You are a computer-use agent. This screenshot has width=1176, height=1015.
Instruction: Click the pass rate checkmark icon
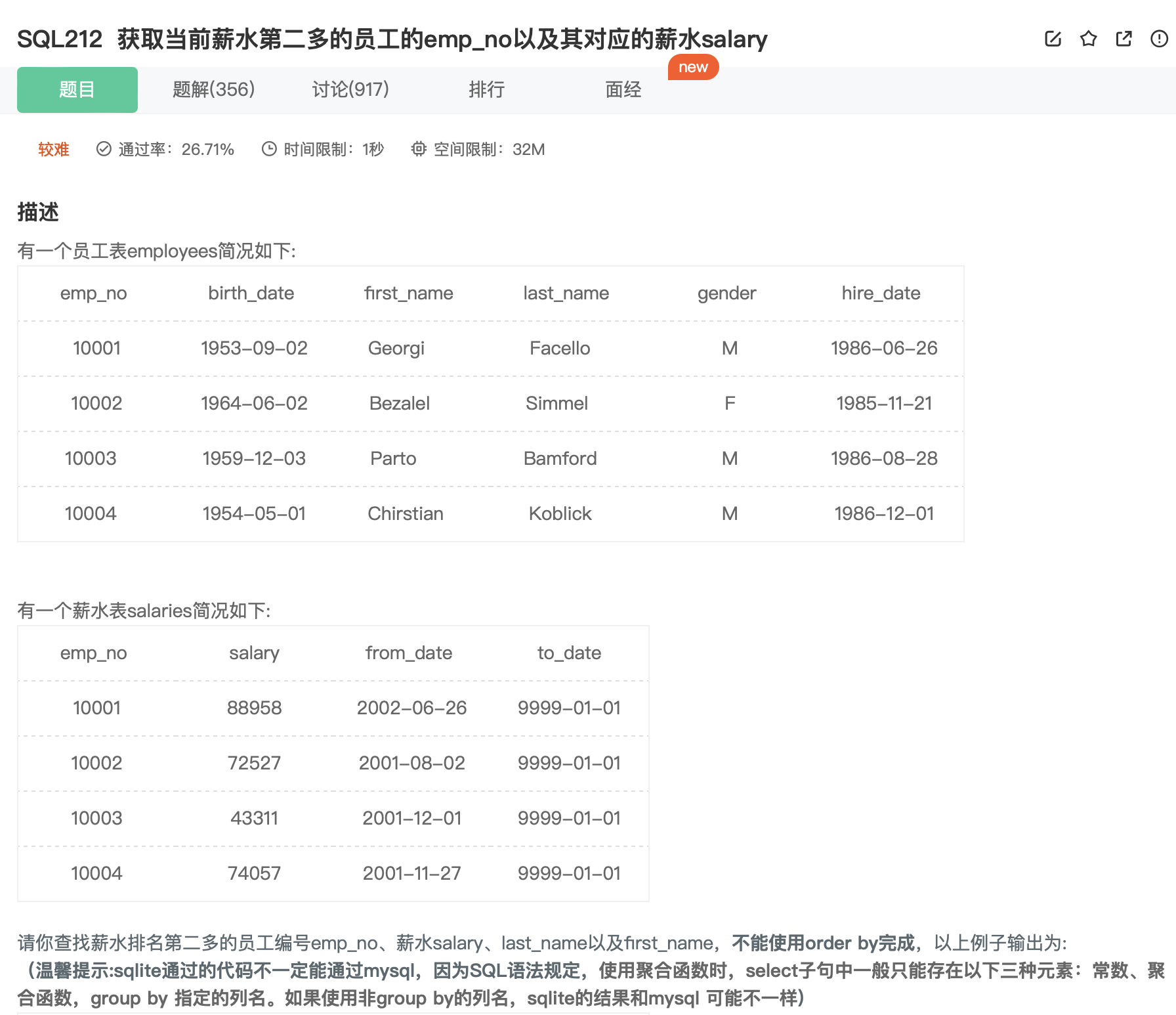point(104,149)
